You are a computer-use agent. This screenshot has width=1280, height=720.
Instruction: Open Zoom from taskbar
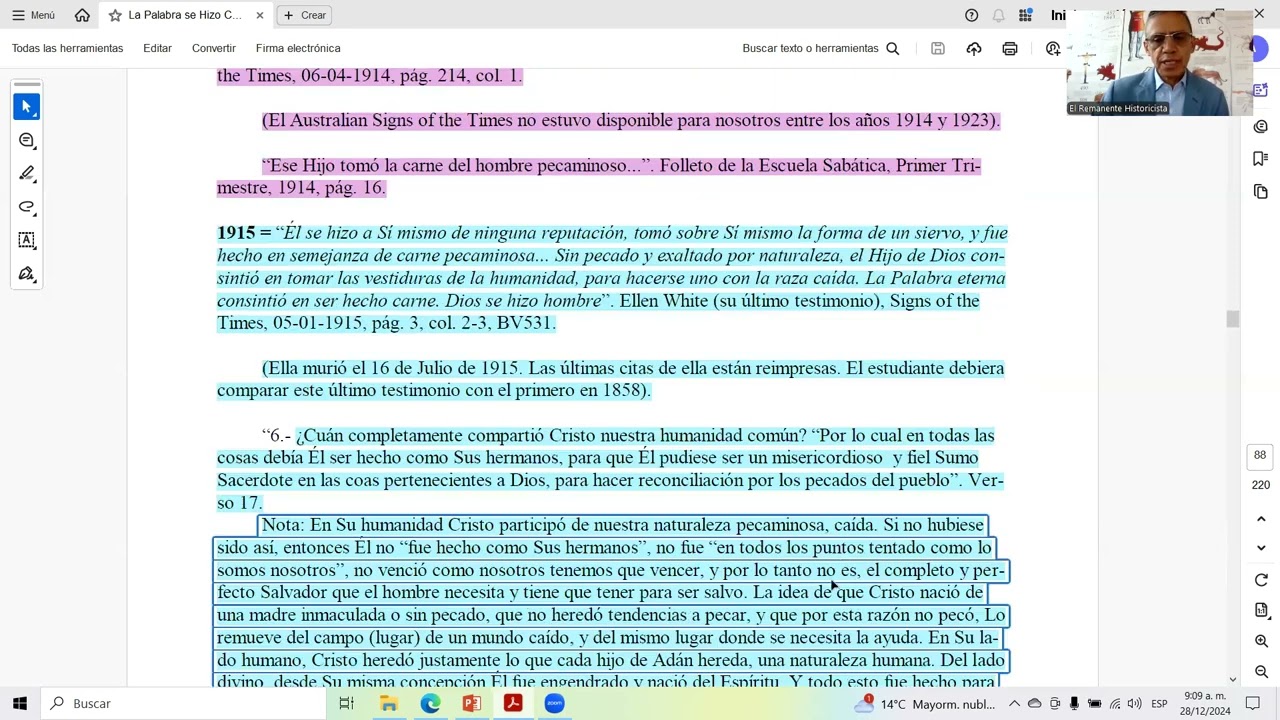click(554, 703)
